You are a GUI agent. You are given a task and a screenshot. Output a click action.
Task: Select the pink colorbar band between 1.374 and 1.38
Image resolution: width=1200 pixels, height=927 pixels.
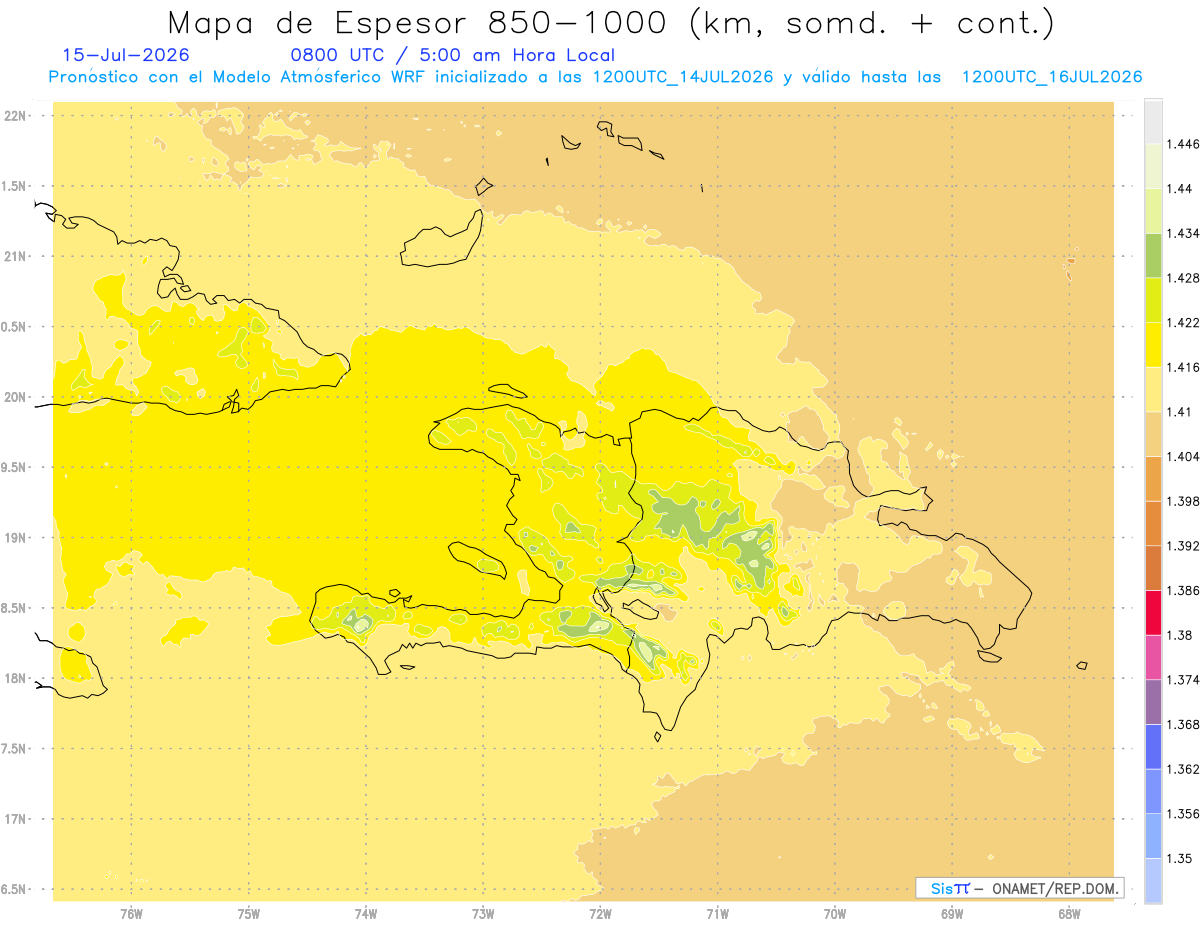pyautogui.click(x=1153, y=657)
